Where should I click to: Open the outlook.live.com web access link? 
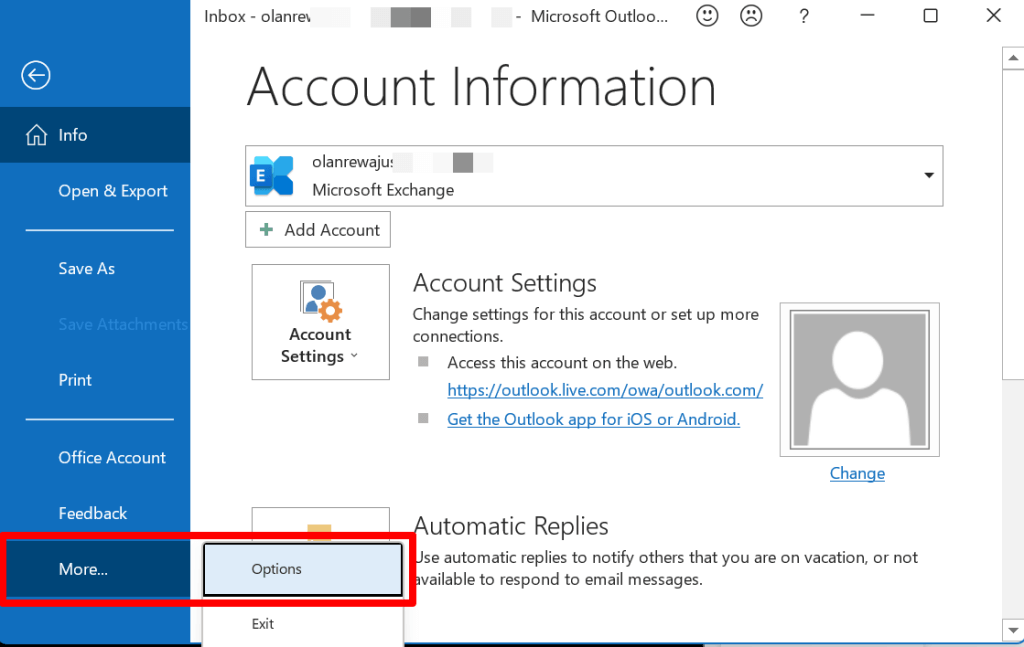605,390
